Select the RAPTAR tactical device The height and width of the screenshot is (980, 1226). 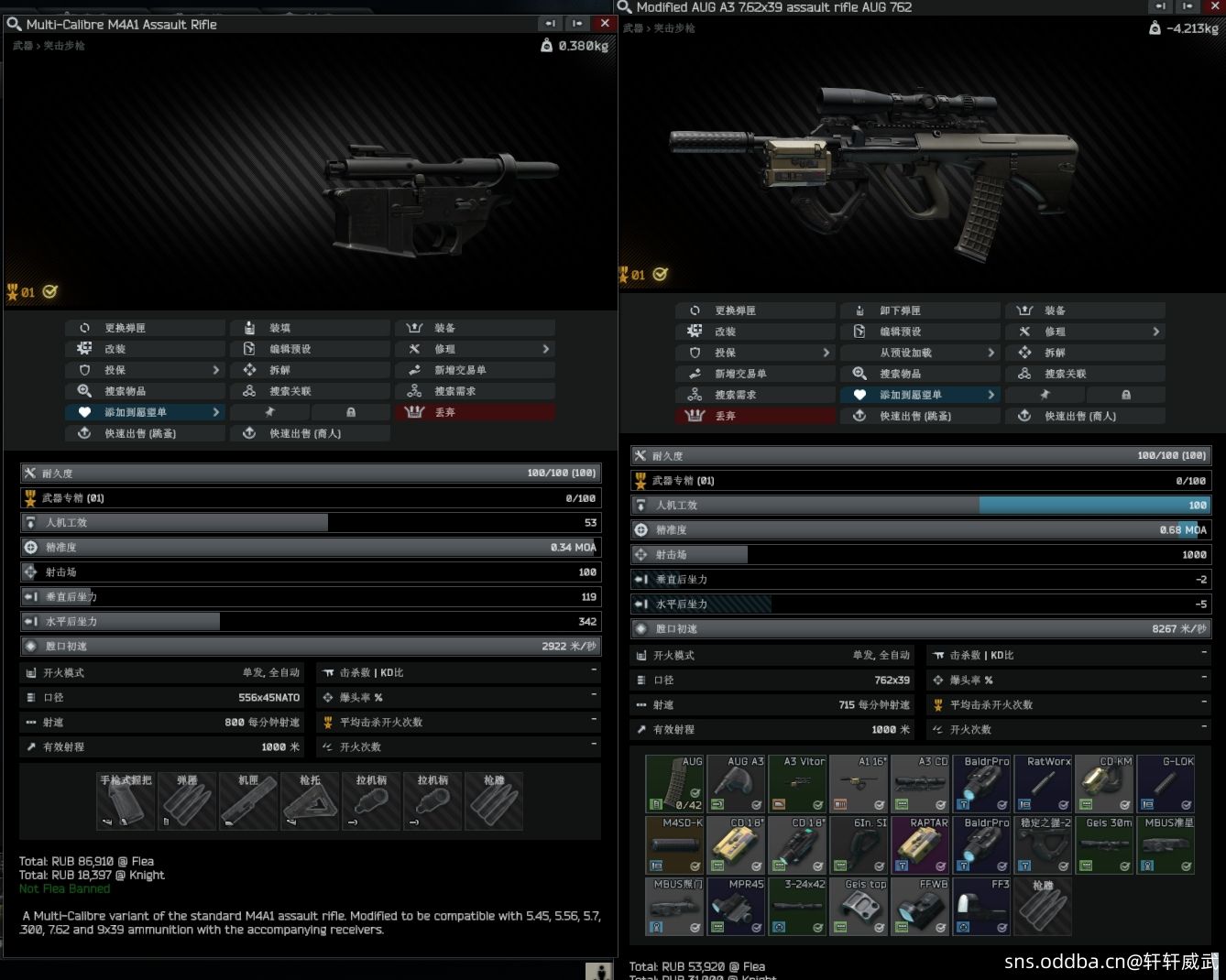pos(920,844)
